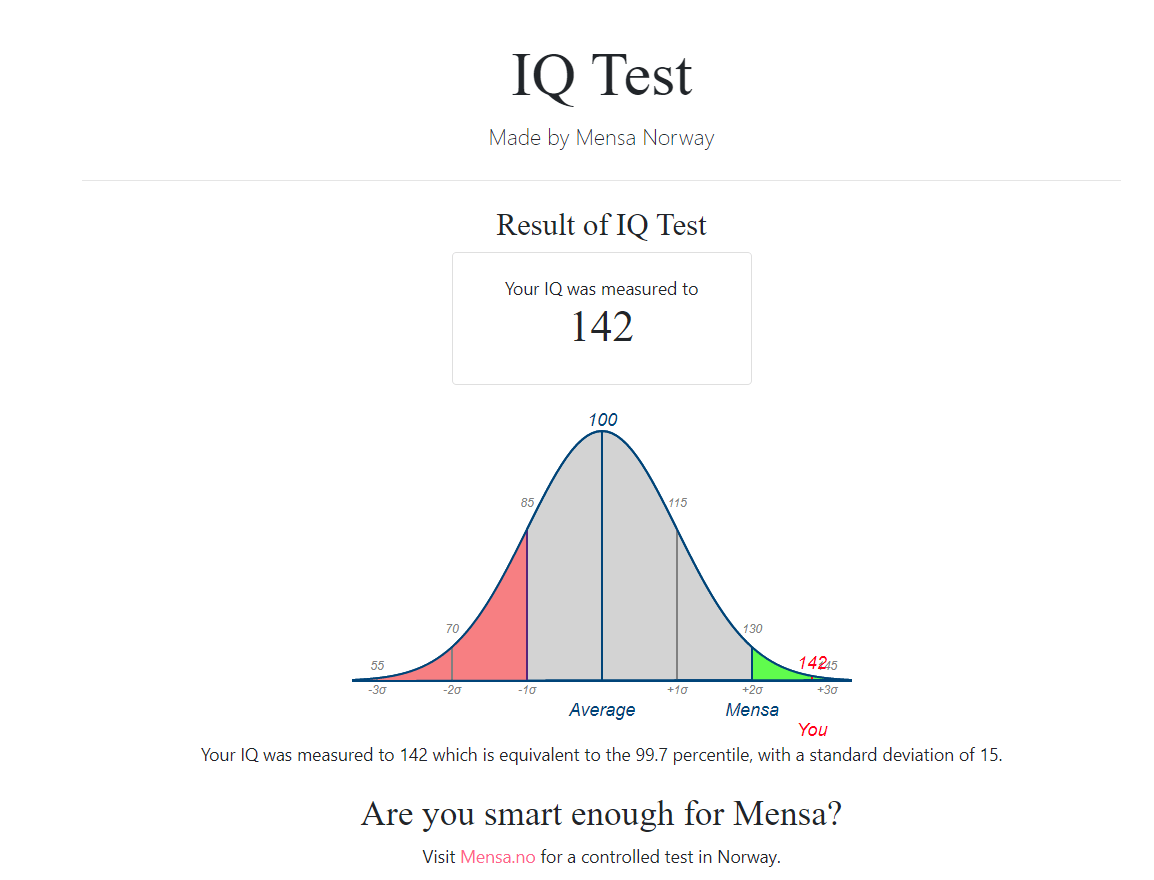Click the Result of IQ Test heading

[x=601, y=225]
